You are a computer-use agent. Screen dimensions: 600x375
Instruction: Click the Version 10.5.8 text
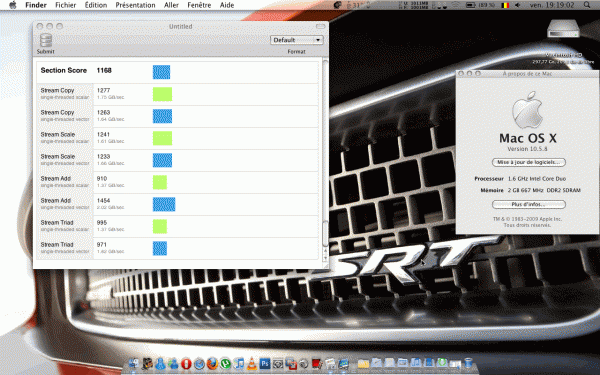tap(527, 149)
